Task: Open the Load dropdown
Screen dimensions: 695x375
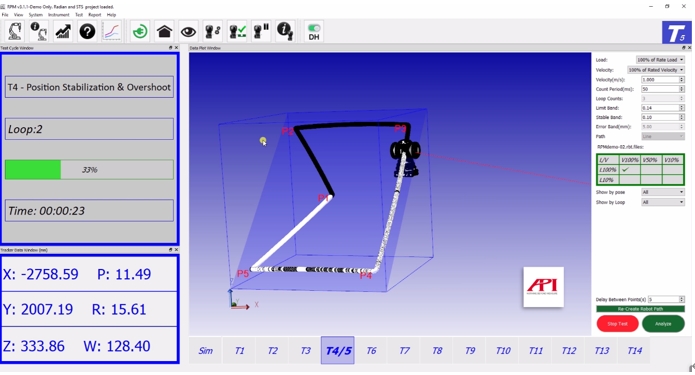Action: tap(660, 60)
